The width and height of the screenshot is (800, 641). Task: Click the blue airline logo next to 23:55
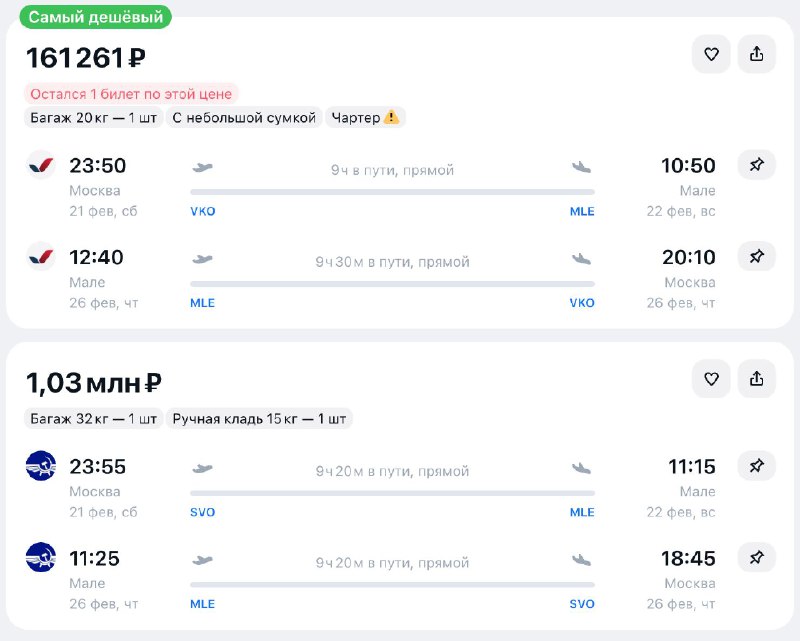41,466
